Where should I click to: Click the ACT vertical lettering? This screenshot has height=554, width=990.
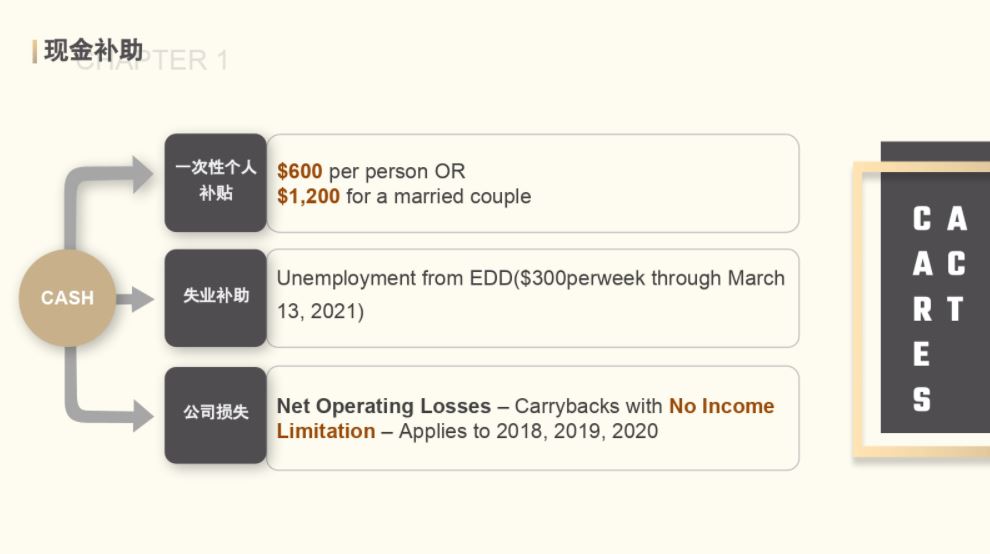coord(957,264)
